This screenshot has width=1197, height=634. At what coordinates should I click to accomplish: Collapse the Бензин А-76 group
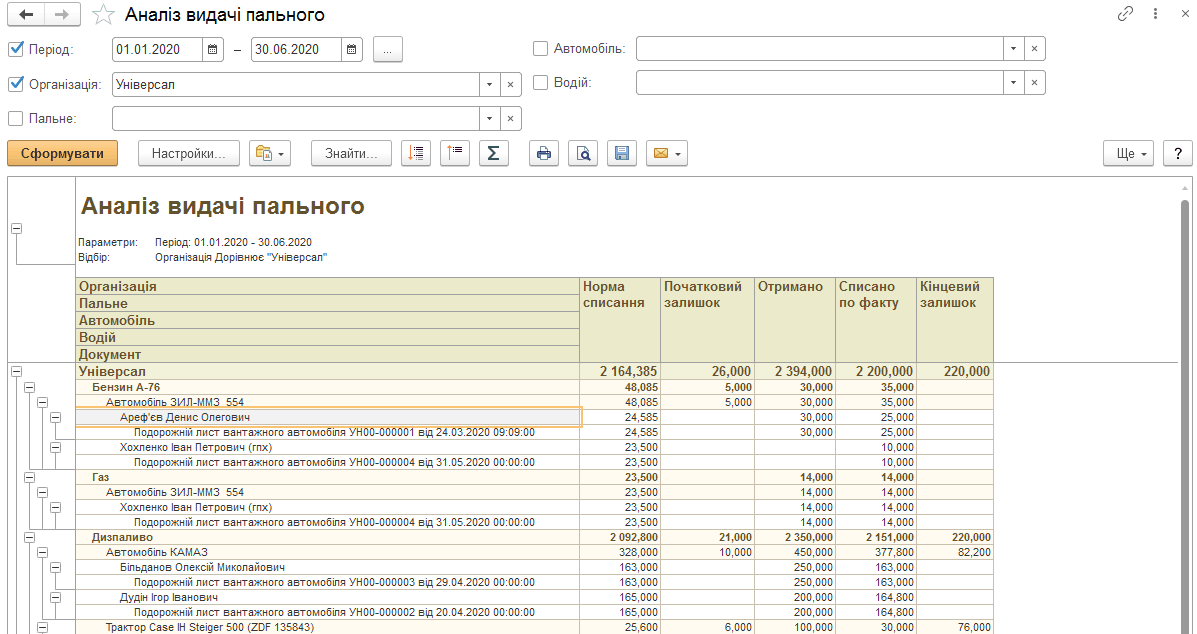click(29, 388)
